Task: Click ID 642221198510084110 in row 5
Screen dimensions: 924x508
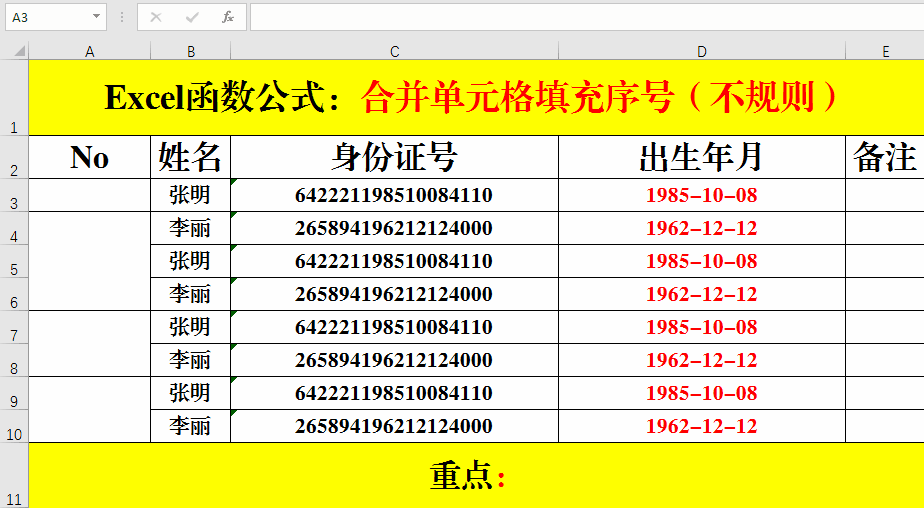Action: coord(394,261)
